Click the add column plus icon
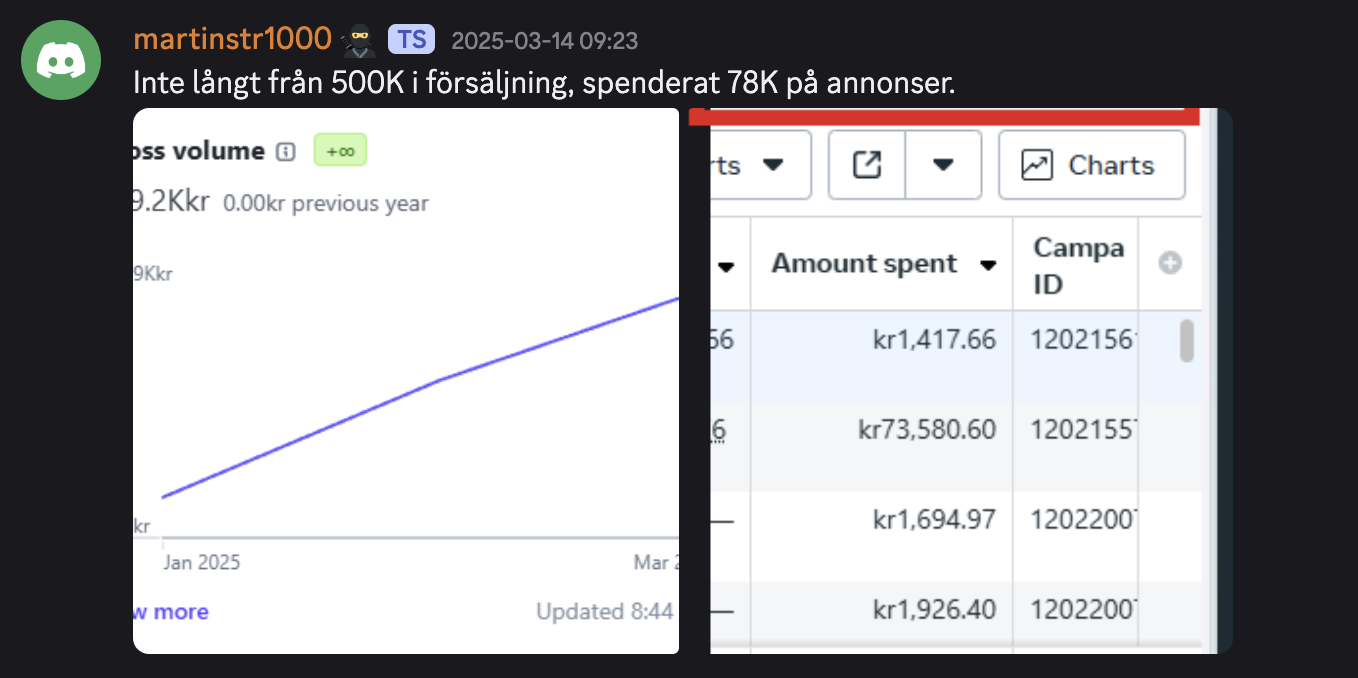Viewport: 1358px width, 678px height. coord(1170,263)
